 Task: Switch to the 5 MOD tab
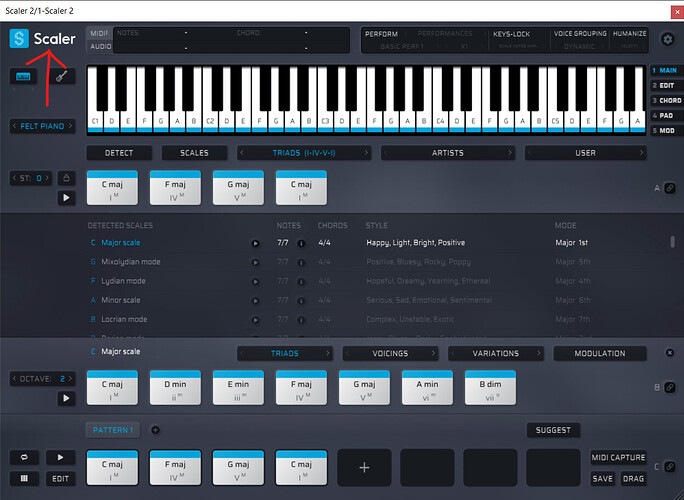(667, 130)
